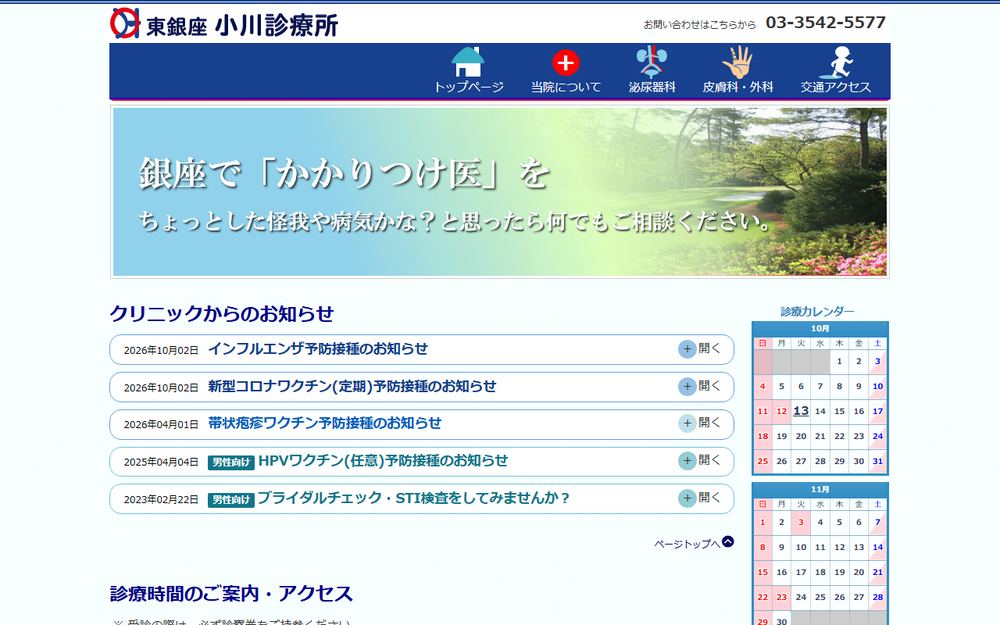Expand the 新型コロナワクチン notice with its plus icon

(x=687, y=386)
